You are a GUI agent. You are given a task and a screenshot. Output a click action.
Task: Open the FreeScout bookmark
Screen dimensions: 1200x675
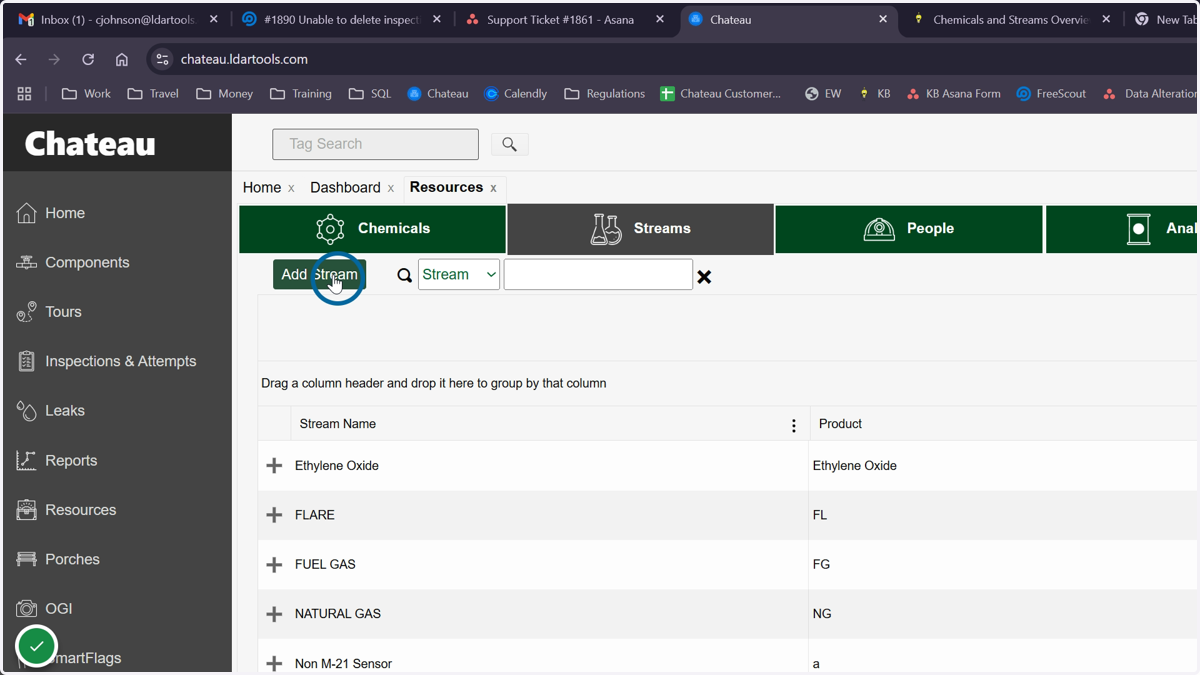coord(1051,93)
